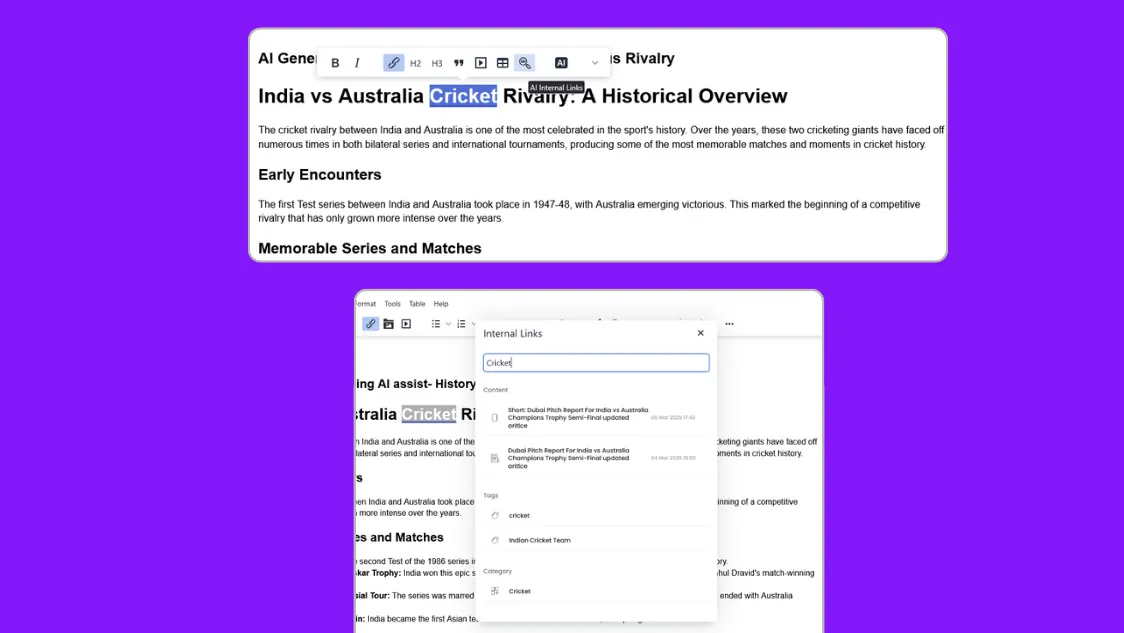The height and width of the screenshot is (633, 1124).
Task: Open the Format menu in lower editor
Action: [366, 304]
